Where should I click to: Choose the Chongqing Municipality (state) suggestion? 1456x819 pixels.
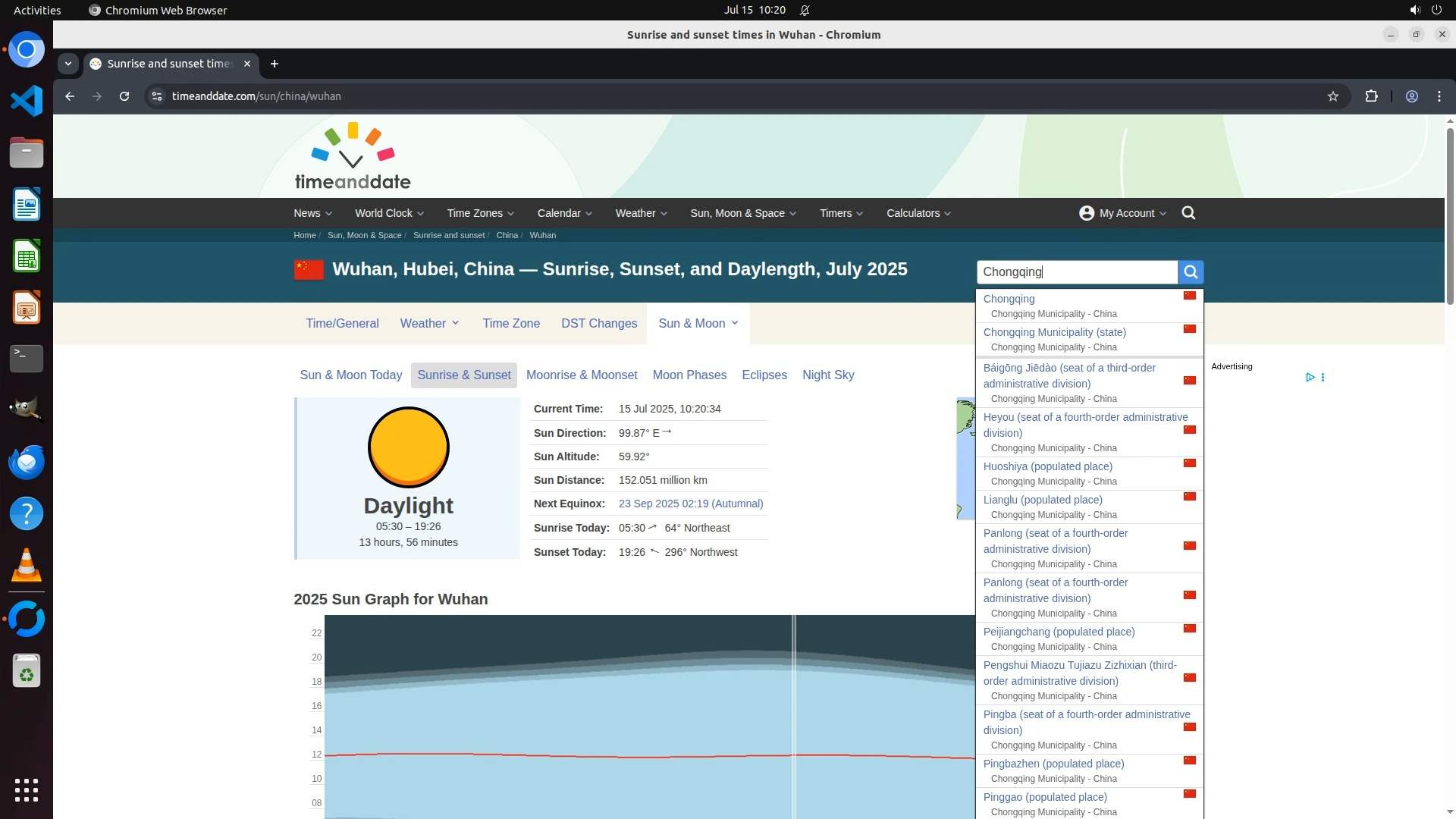coord(1054,332)
